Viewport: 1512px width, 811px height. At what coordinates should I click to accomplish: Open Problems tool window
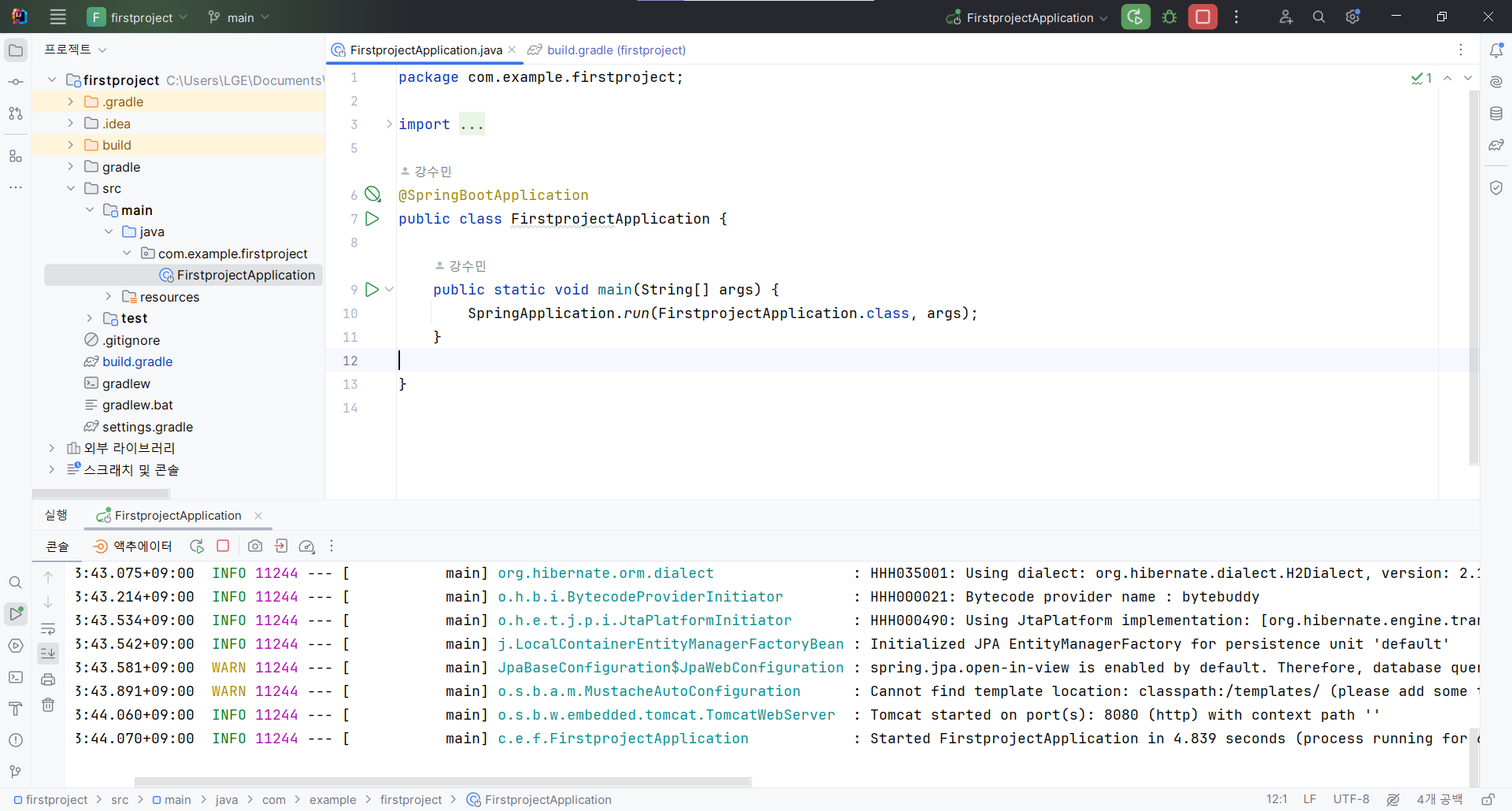tap(16, 740)
